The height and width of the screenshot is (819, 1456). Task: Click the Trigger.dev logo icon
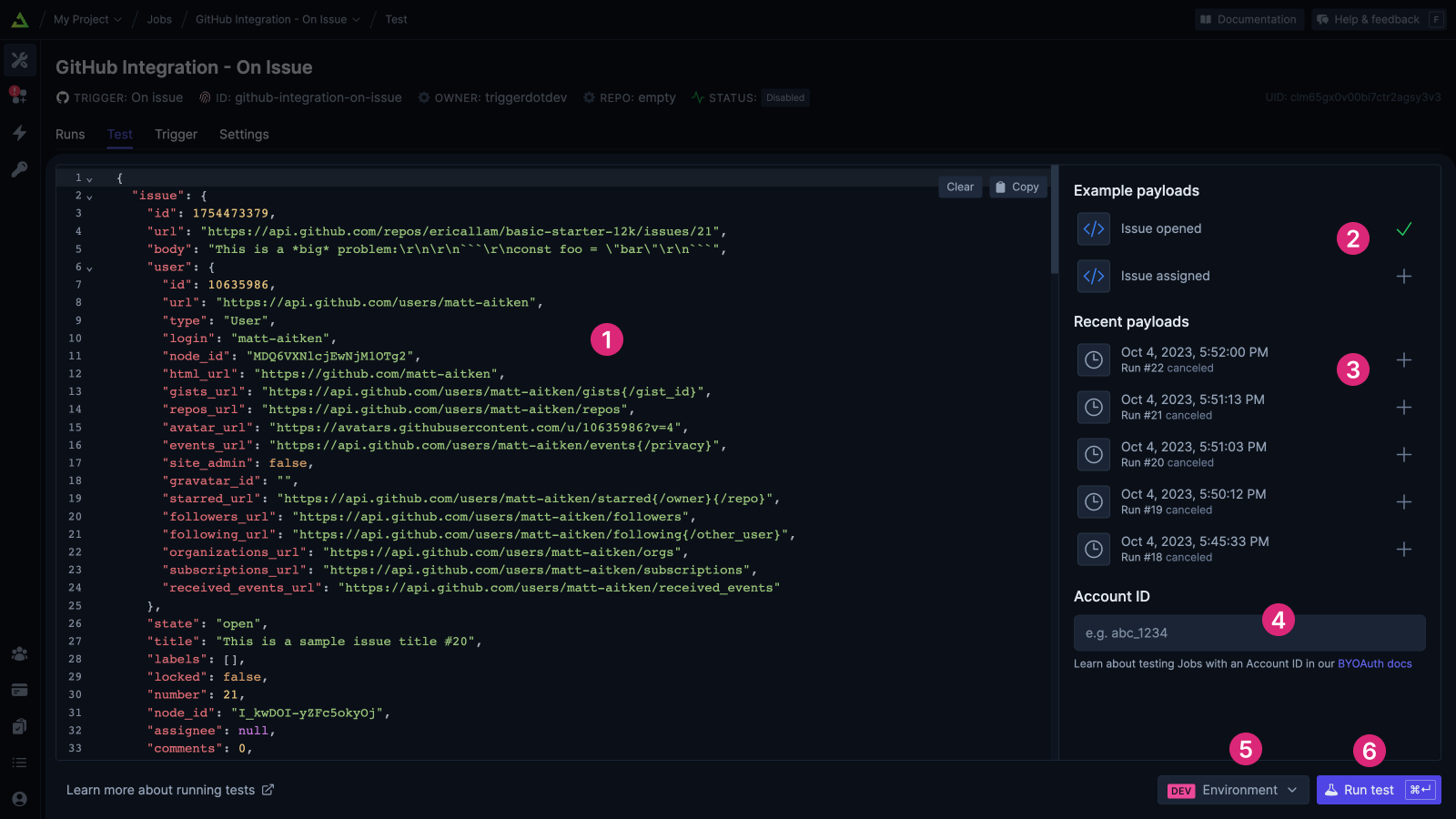[x=19, y=19]
